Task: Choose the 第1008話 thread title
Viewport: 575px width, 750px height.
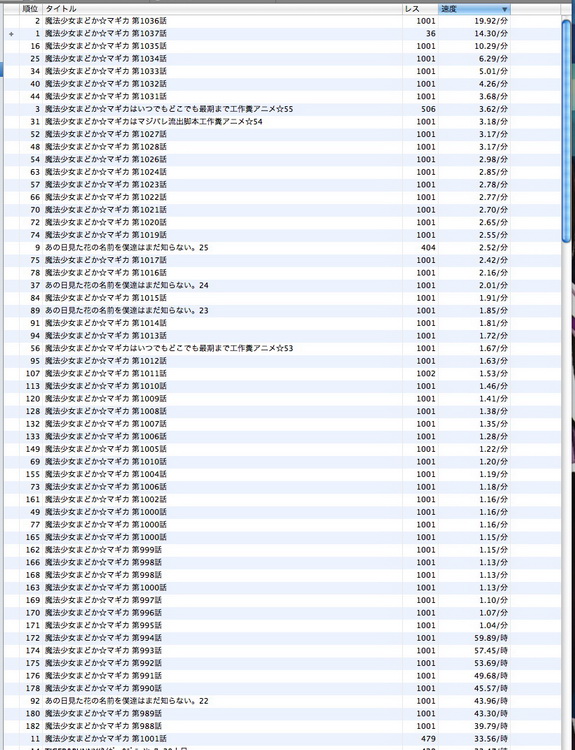Action: tap(106, 411)
